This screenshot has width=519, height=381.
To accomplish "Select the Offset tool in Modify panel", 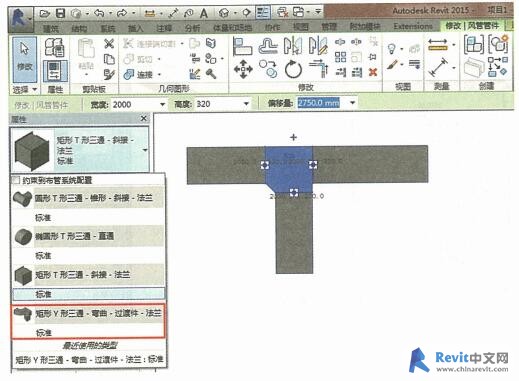I will tap(268, 46).
